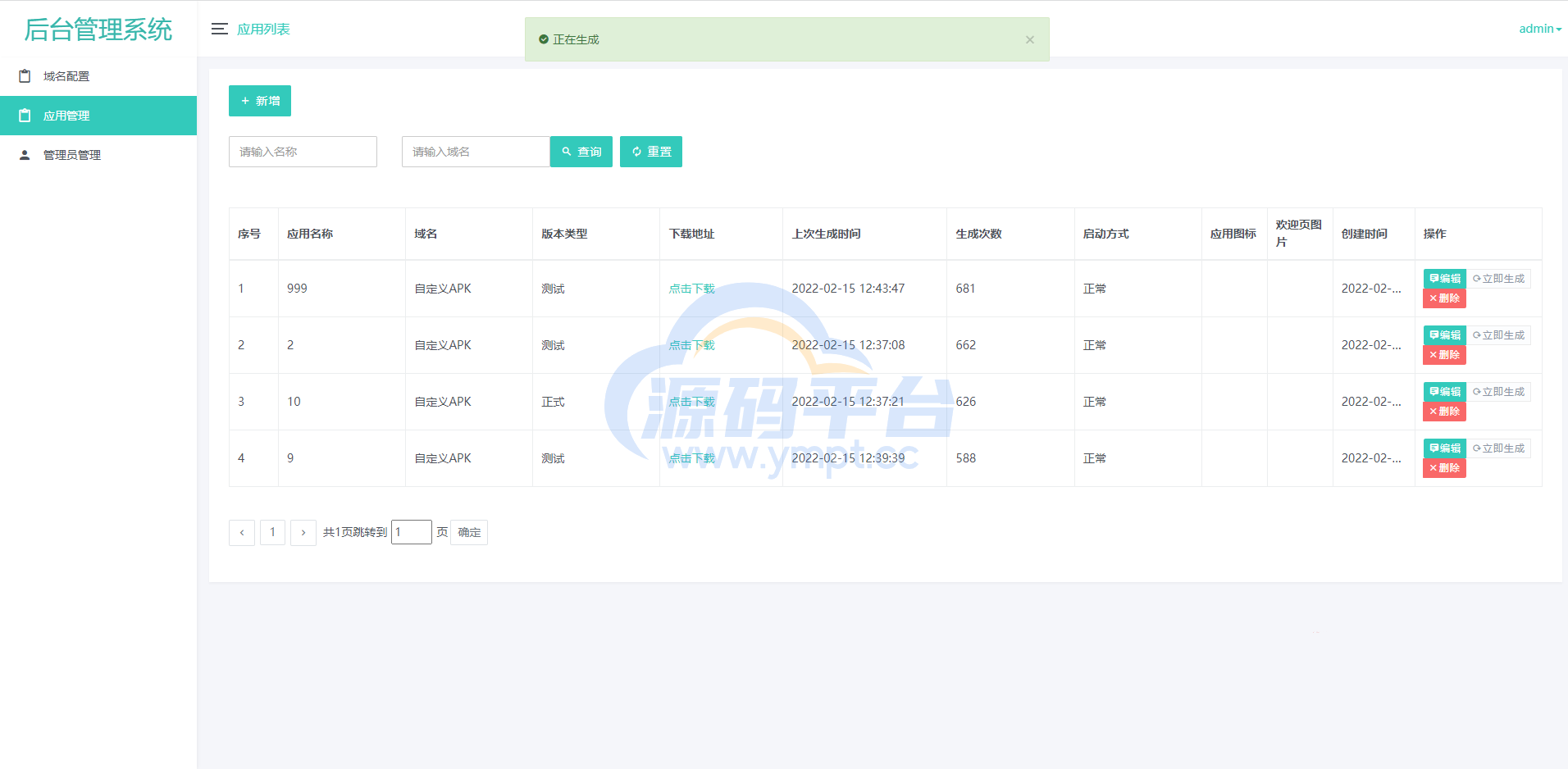Edit the app named 9

[1445, 448]
